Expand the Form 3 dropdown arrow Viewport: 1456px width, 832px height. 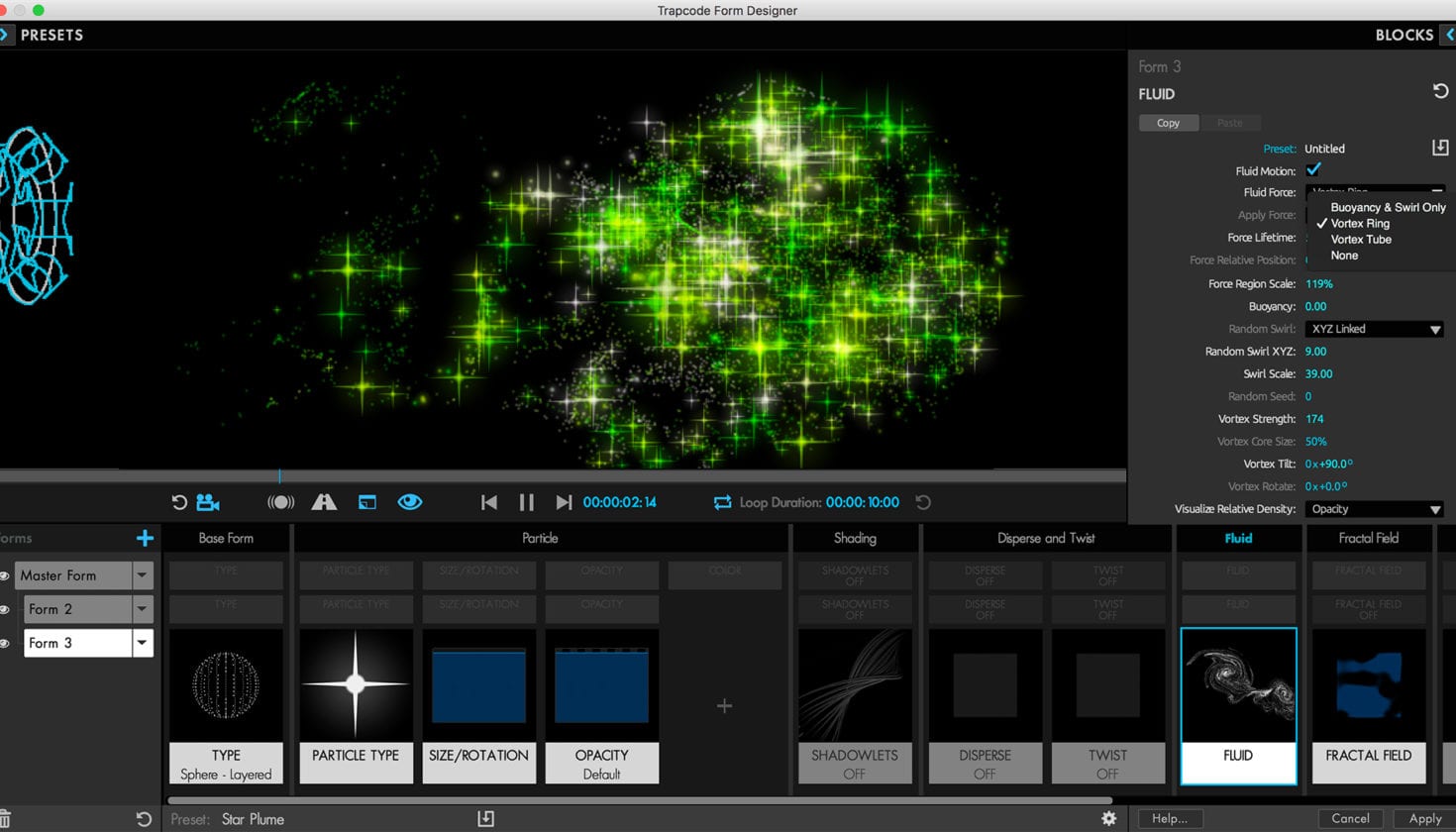click(143, 643)
